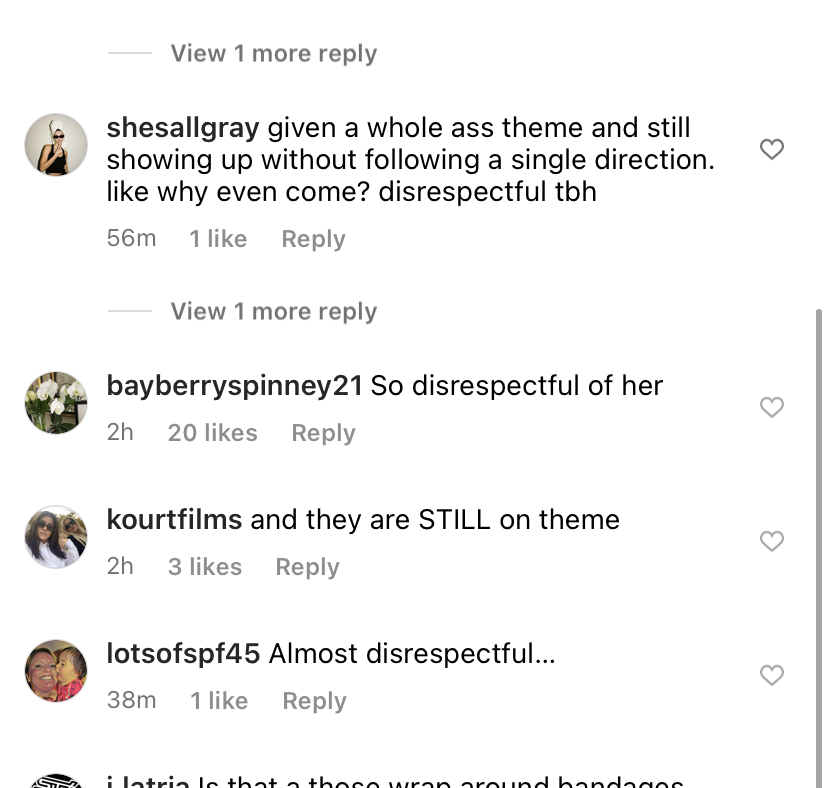The image size is (828, 788).
Task: Open lotsofspf45's profile photo
Action: [56, 671]
